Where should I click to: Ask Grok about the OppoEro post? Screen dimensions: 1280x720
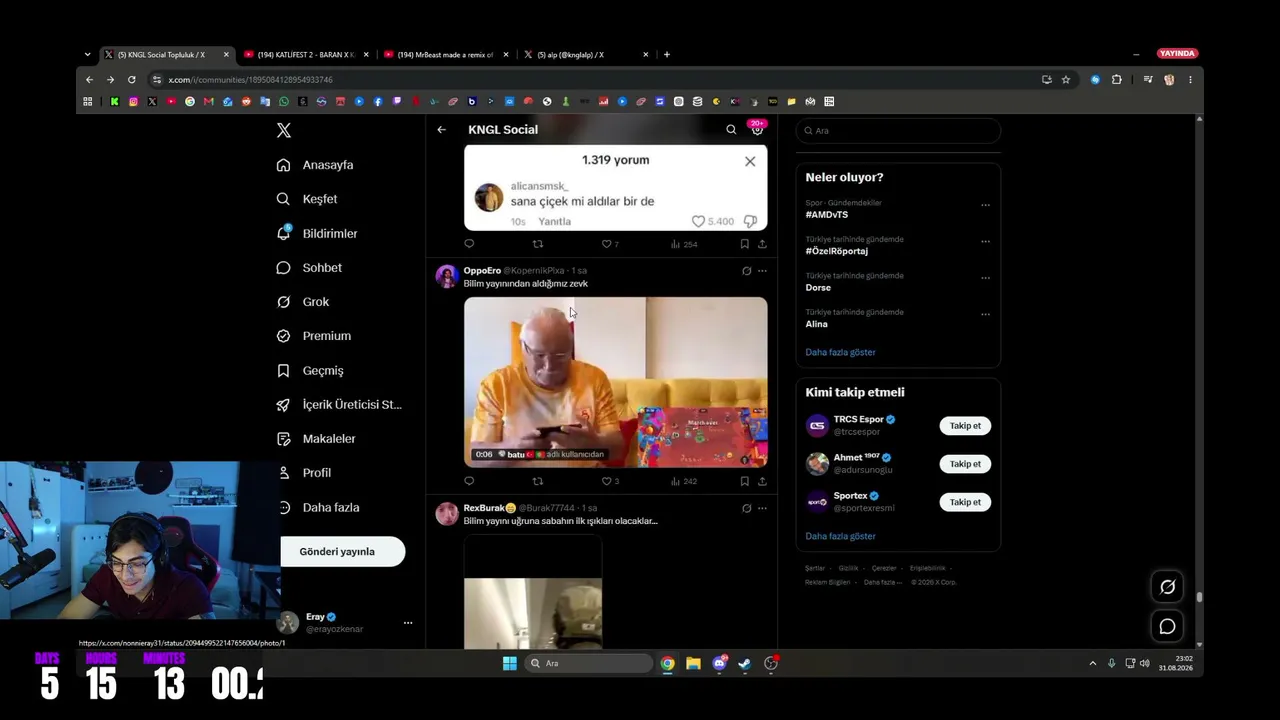pos(746,271)
